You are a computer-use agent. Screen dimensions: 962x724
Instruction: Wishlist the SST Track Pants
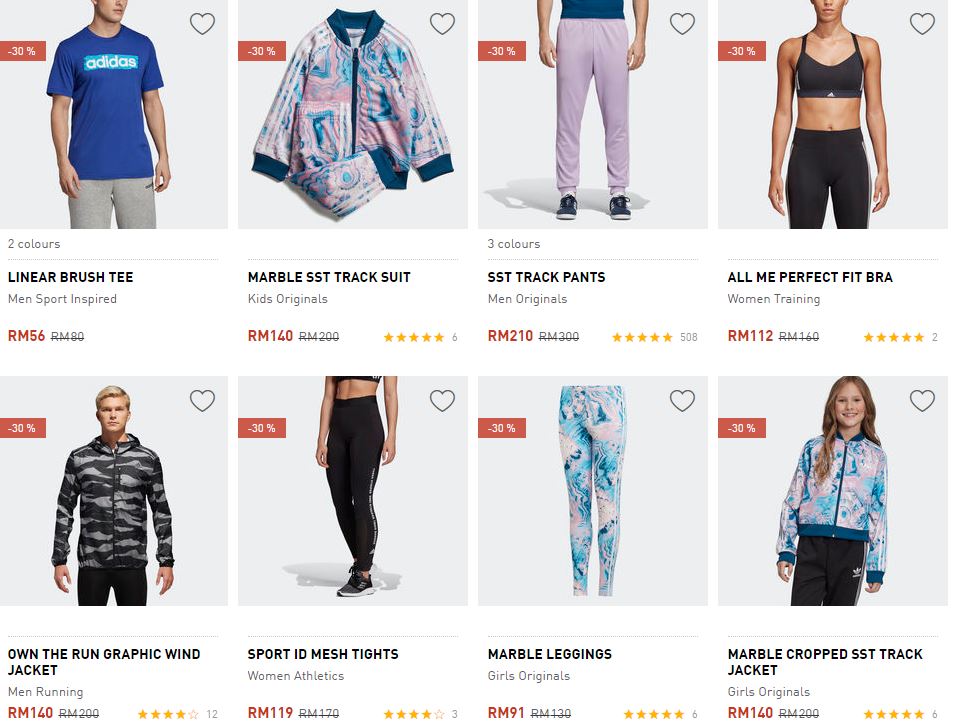point(682,24)
